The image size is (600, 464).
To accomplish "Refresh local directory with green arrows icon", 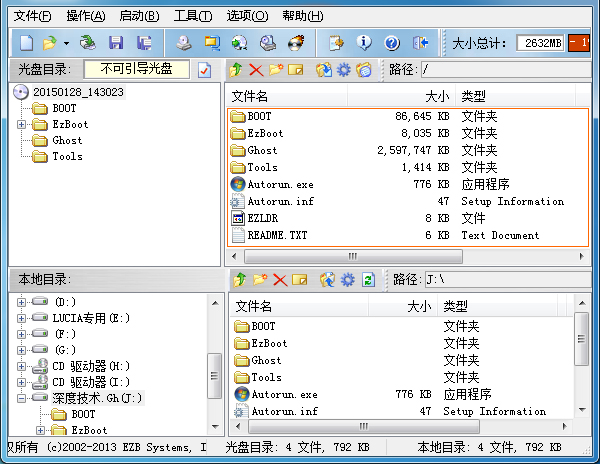I will (368, 280).
